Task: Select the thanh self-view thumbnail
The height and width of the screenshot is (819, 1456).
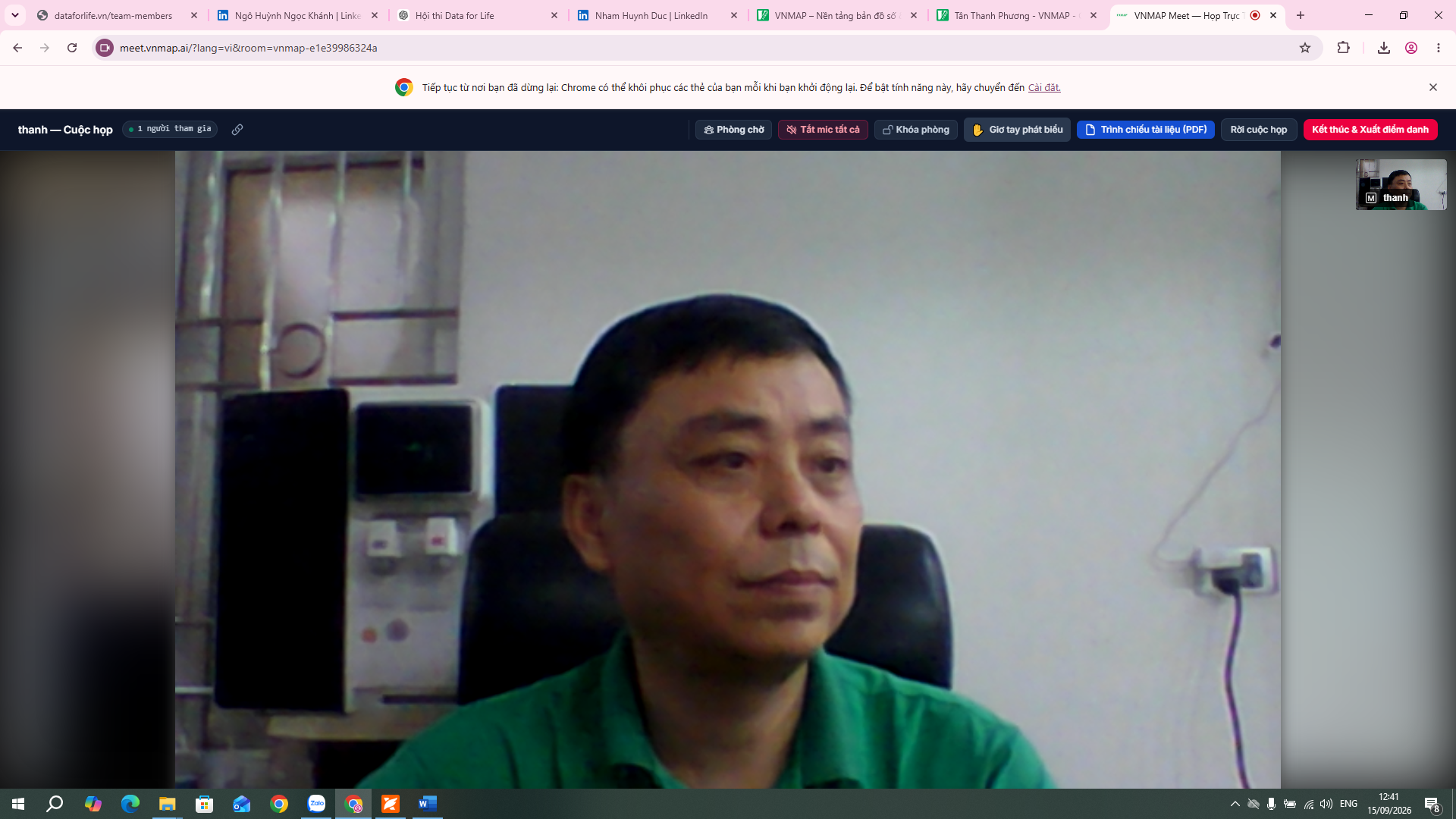Action: pyautogui.click(x=1401, y=184)
